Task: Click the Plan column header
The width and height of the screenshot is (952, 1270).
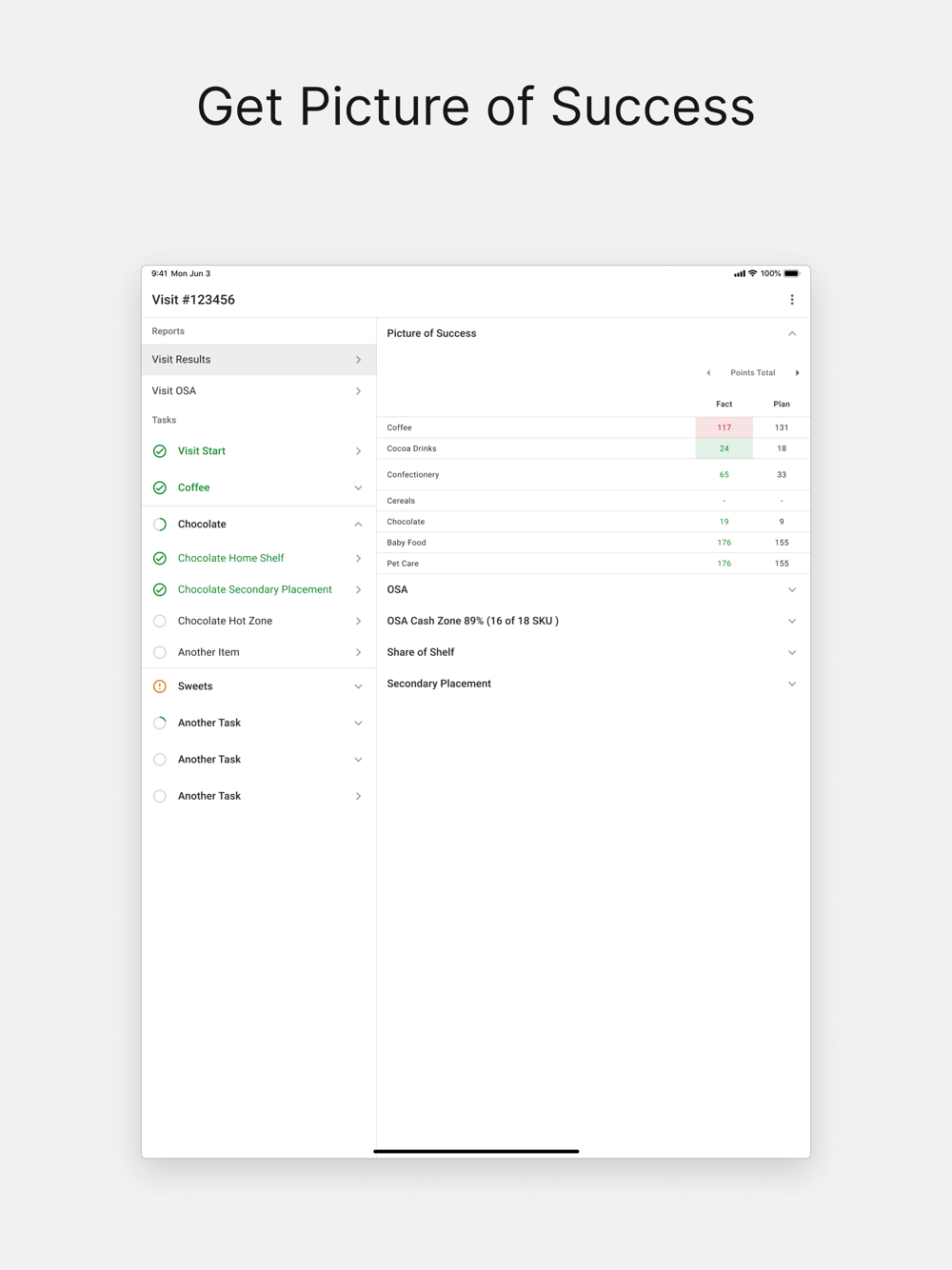Action: point(782,405)
